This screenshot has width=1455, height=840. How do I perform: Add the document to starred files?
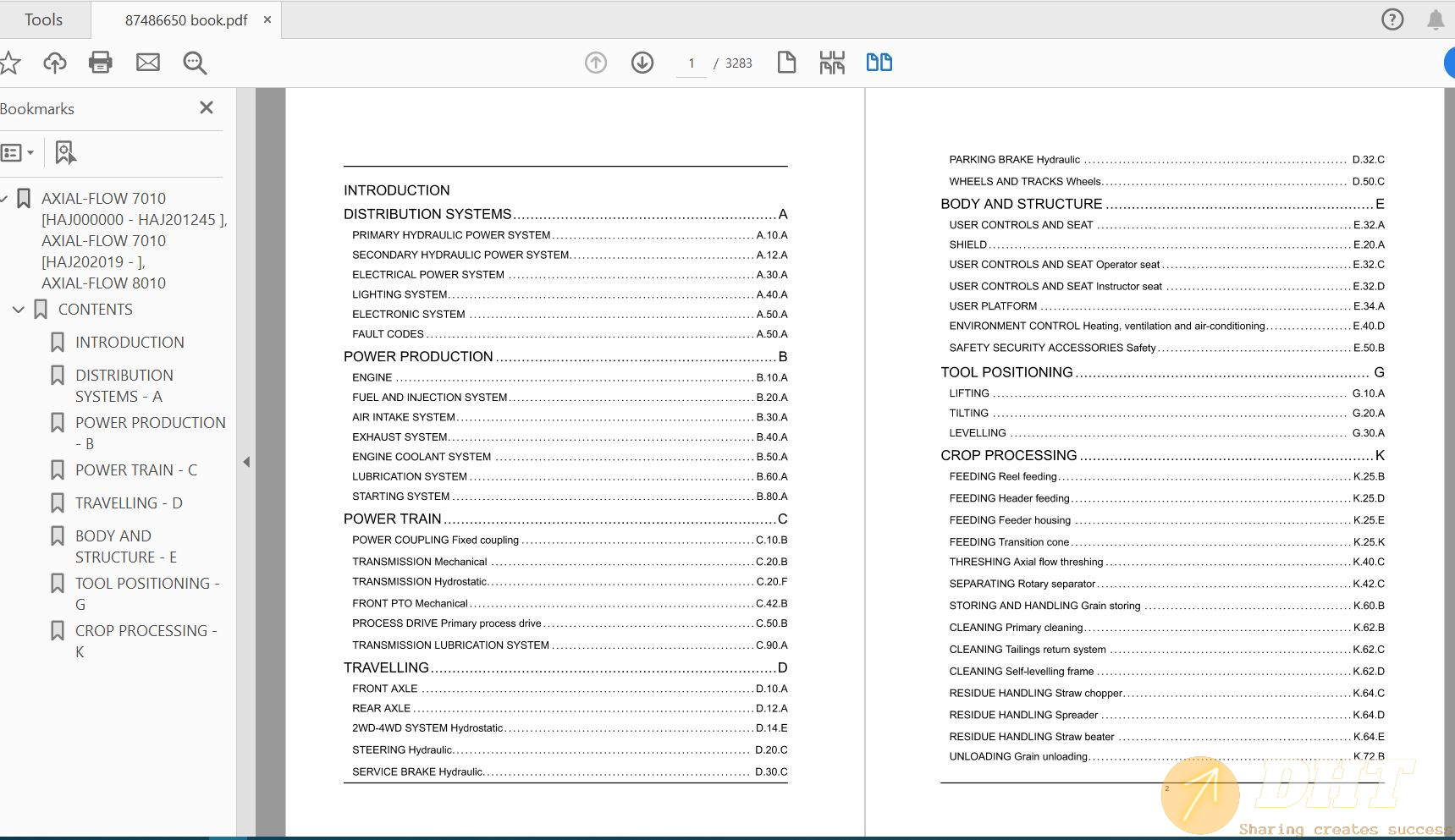[9, 63]
